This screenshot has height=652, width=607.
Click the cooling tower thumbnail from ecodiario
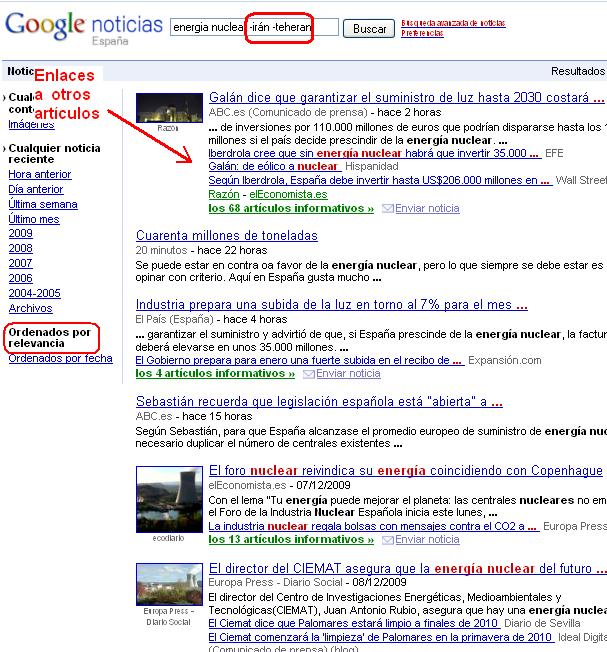tap(164, 499)
